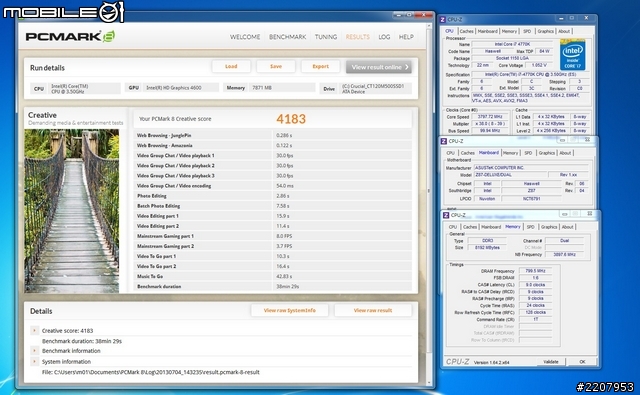
Task: Click View raw result button
Action: (x=373, y=311)
